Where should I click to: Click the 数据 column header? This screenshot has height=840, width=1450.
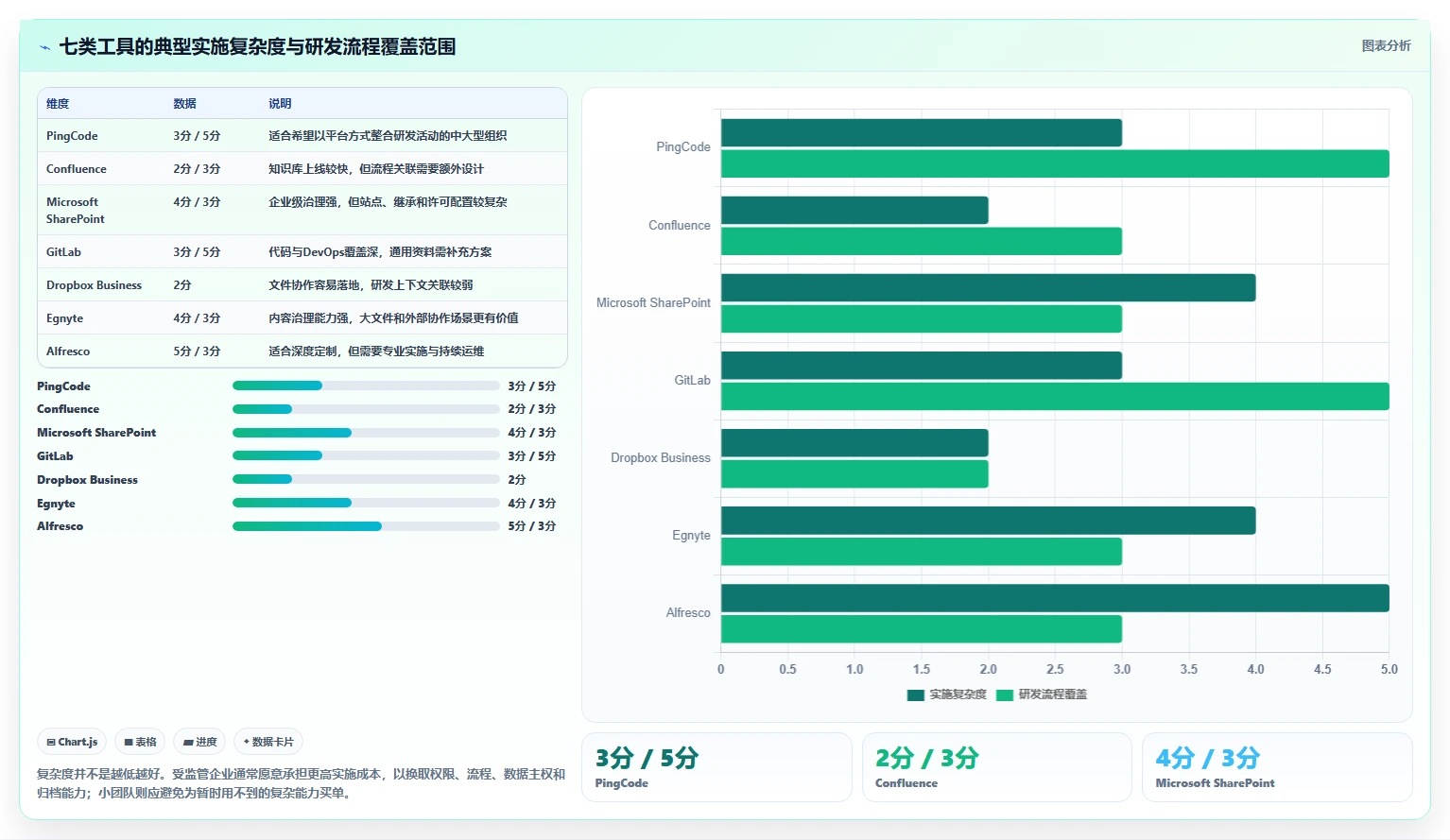[184, 104]
